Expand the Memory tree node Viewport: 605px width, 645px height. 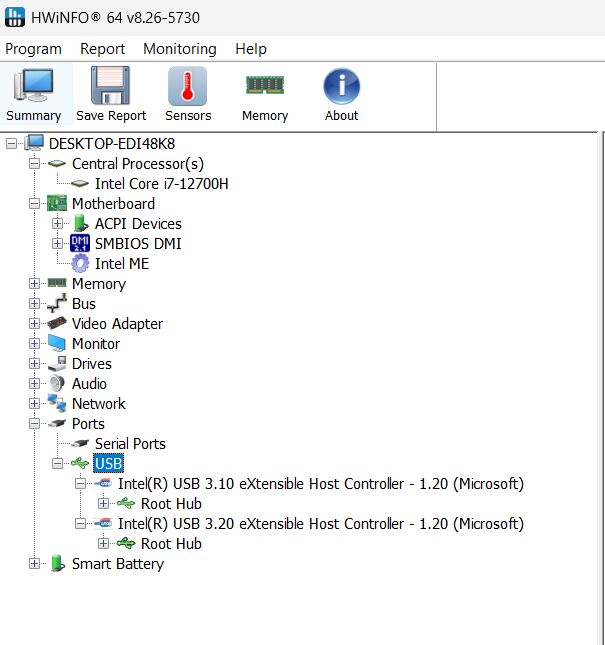click(35, 283)
